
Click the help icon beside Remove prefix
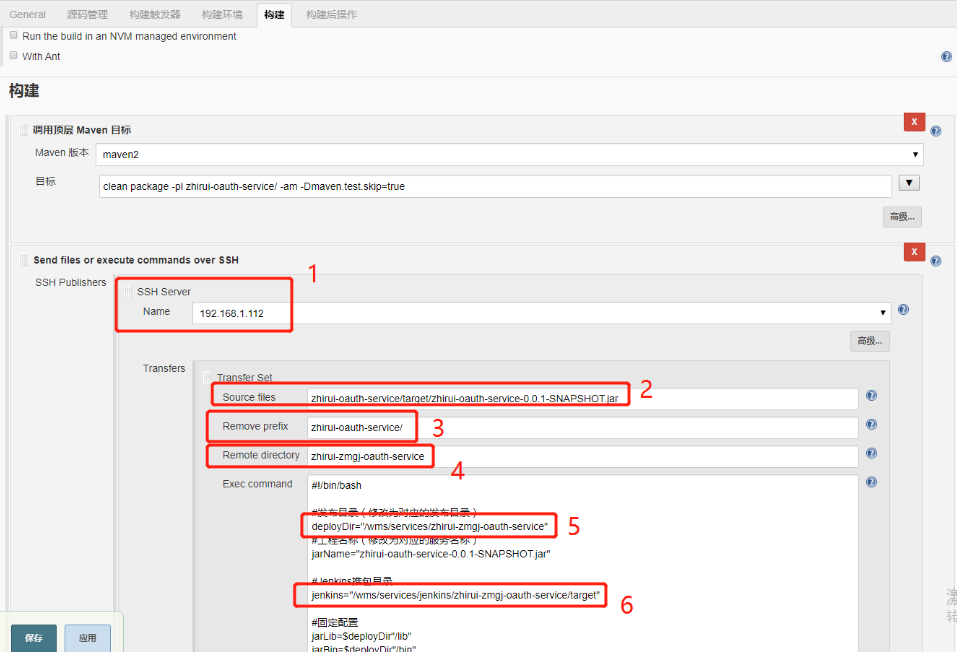870,424
